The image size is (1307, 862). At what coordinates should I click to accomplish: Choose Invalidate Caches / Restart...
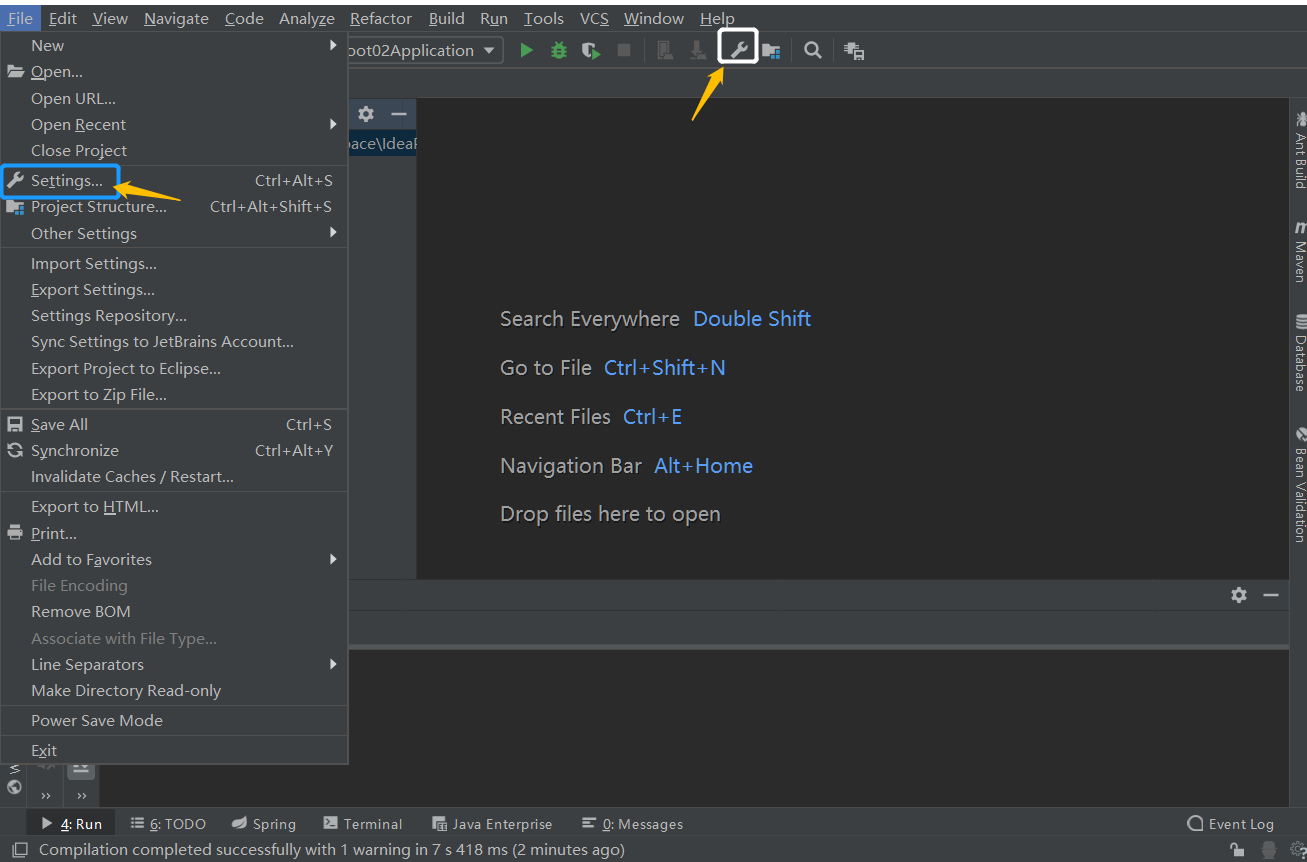coord(174,476)
